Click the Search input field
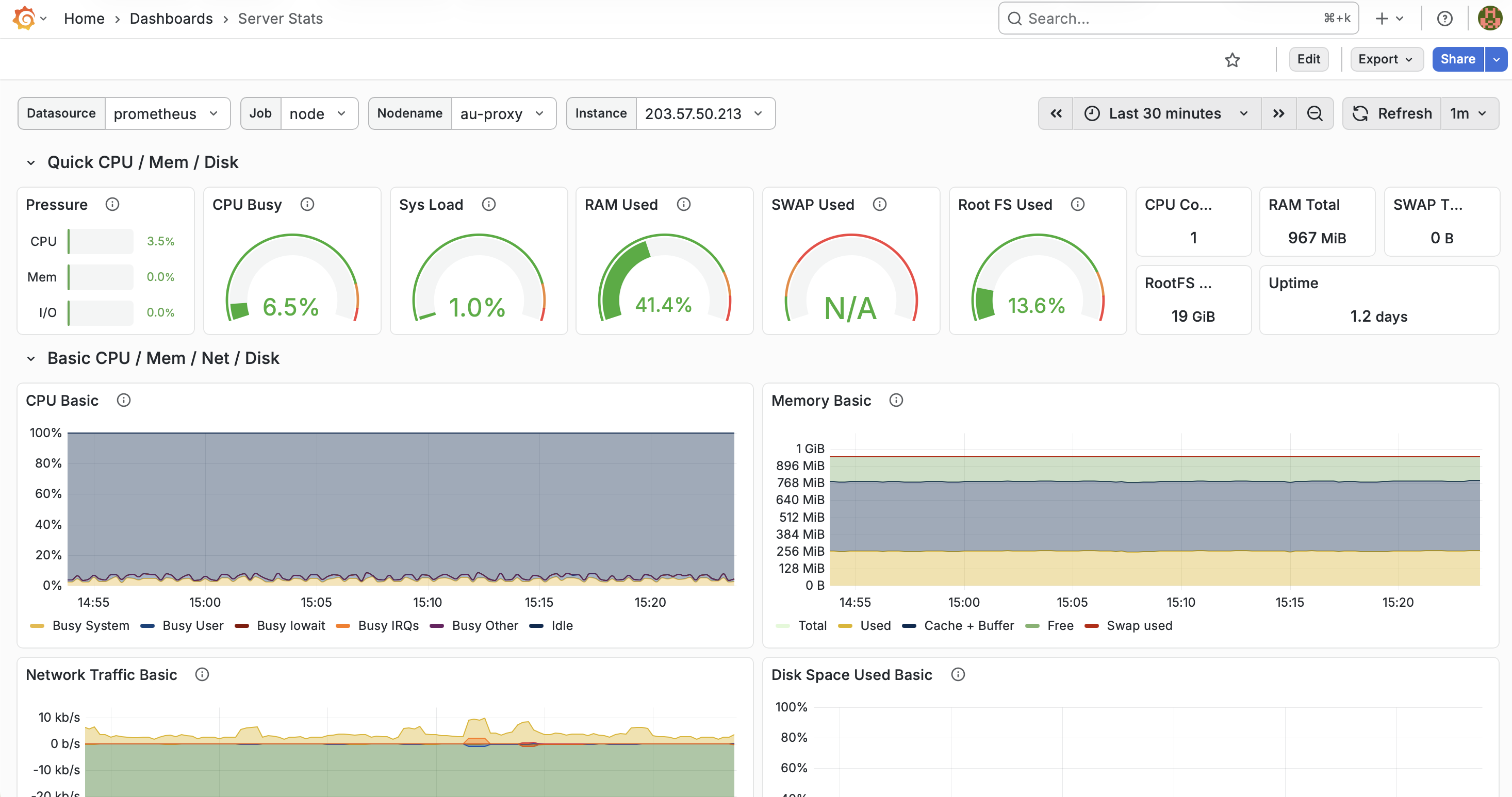 pos(1168,19)
